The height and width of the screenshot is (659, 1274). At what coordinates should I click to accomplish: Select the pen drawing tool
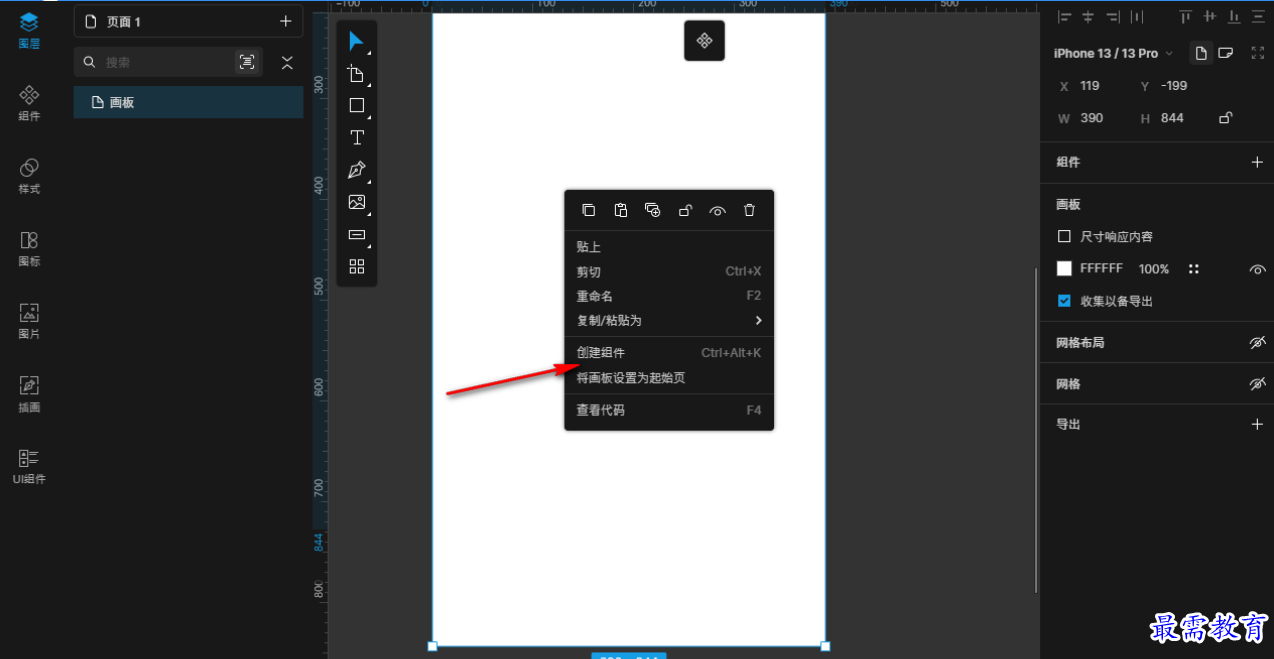pos(357,170)
